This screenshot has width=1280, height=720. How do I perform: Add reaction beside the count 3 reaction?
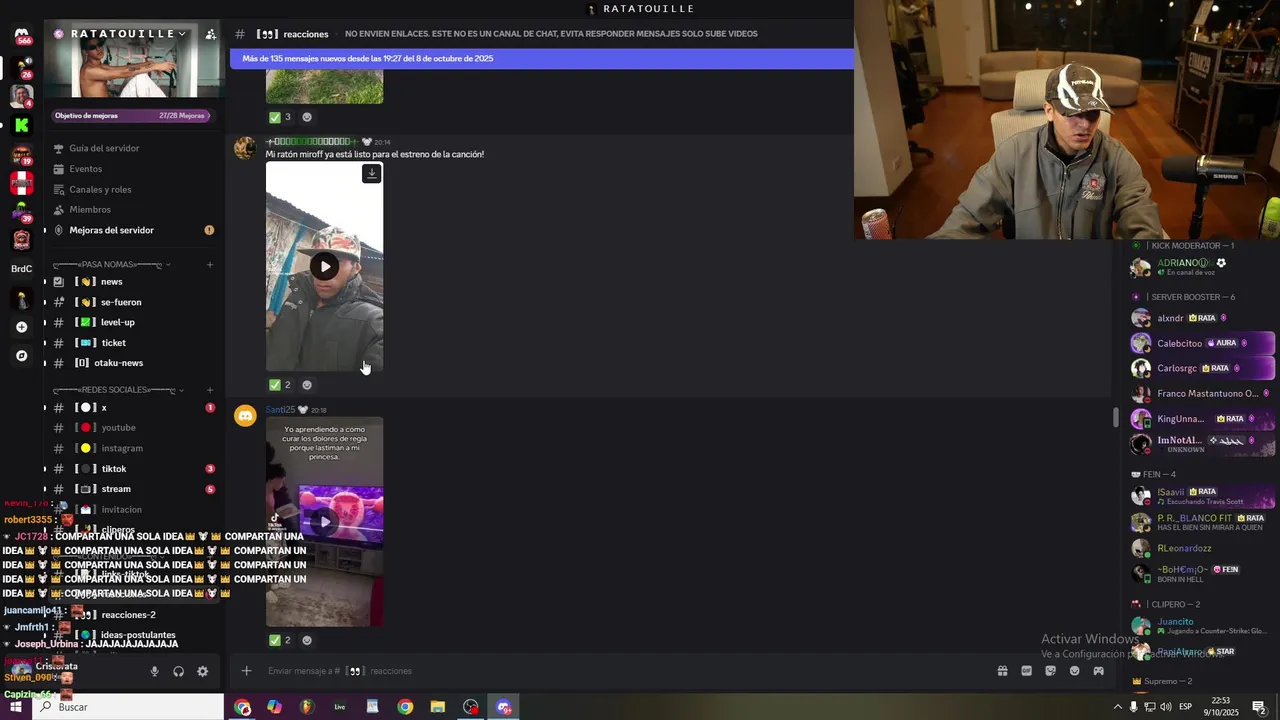point(307,117)
